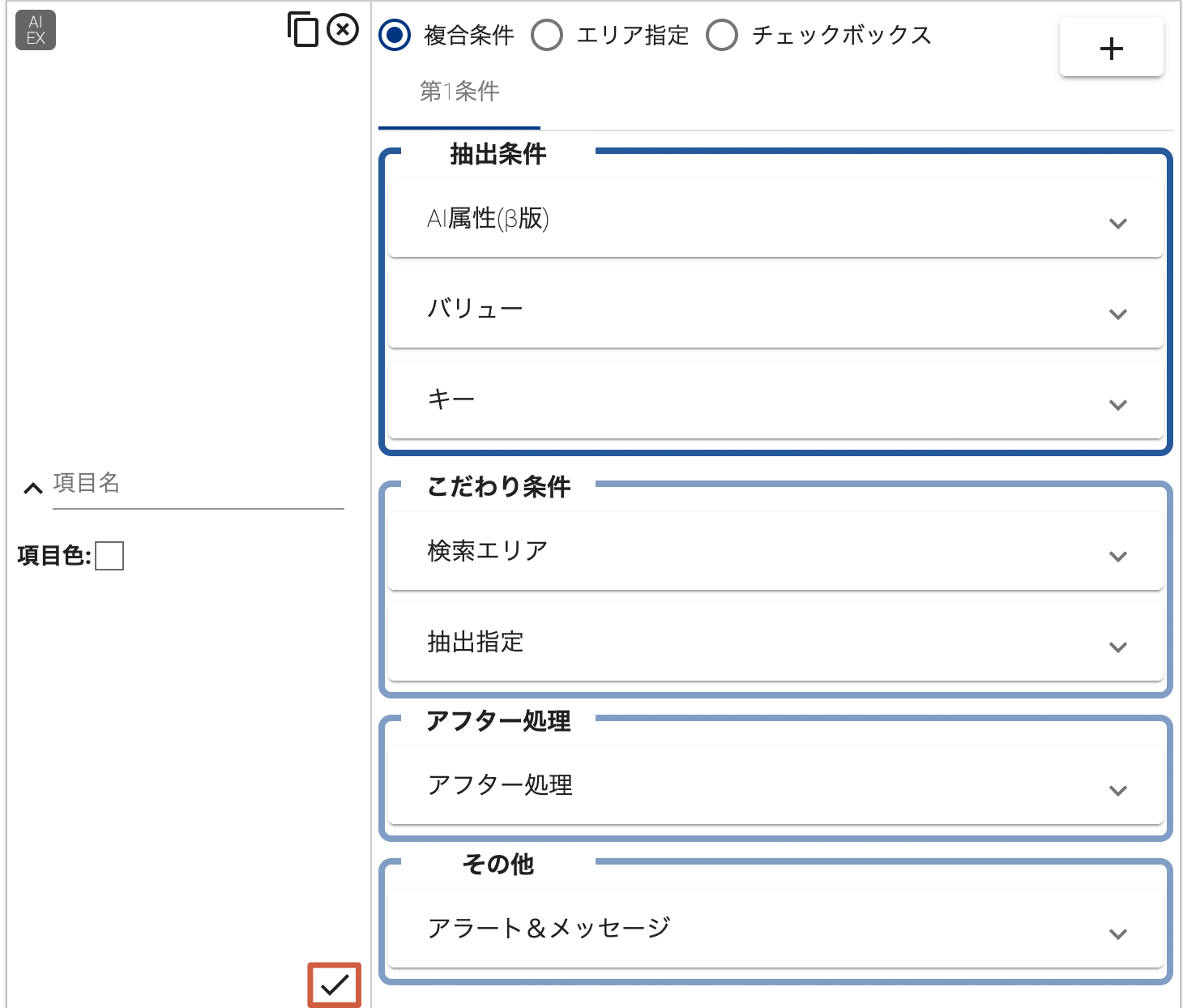Expand the アラート＆メッセージ panel
This screenshot has width=1183, height=1008.
tap(775, 929)
